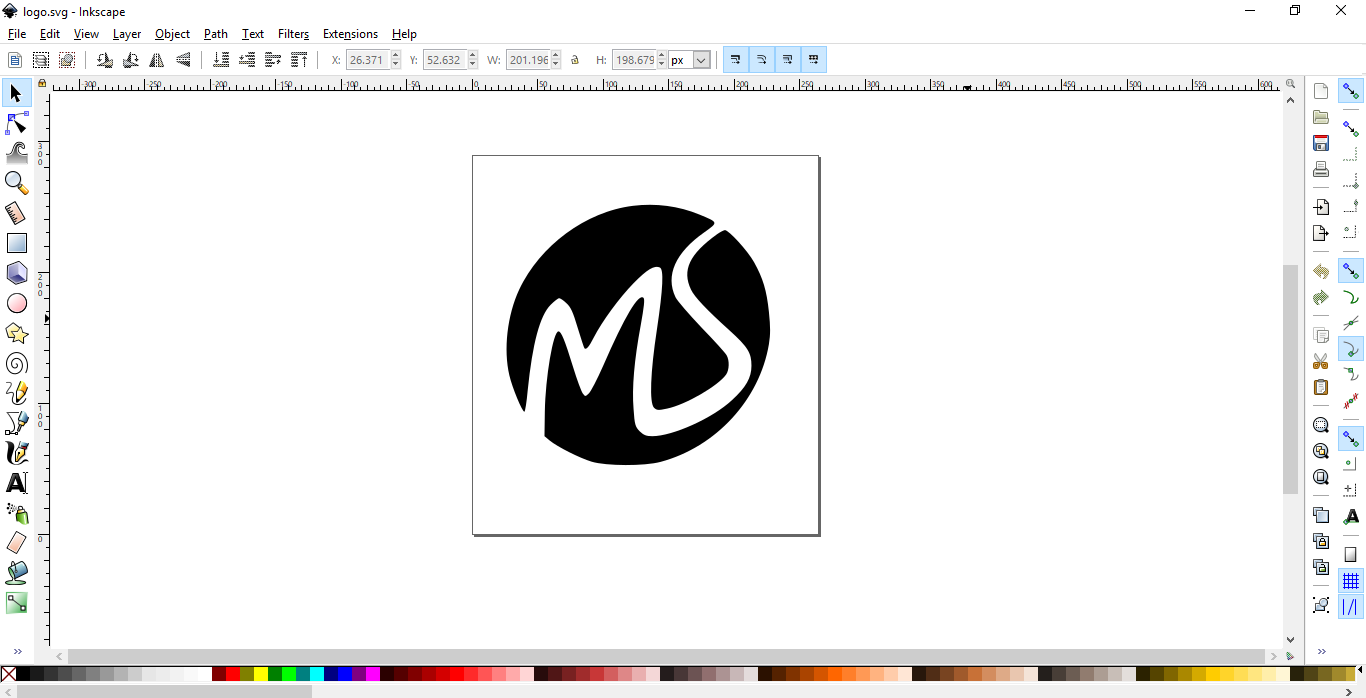Select the Node editing tool
The image size is (1366, 698).
click(16, 124)
